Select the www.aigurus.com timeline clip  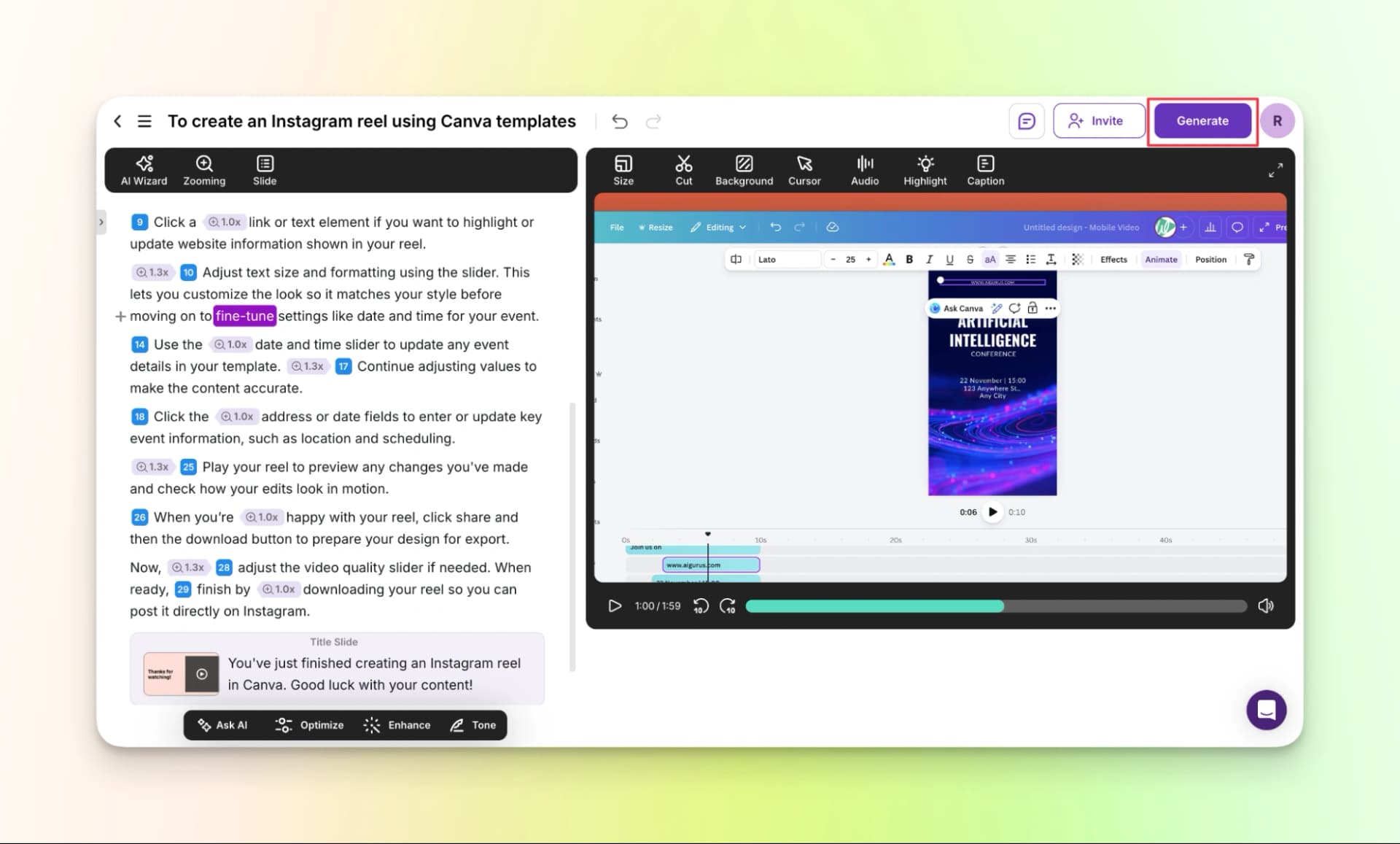(710, 565)
